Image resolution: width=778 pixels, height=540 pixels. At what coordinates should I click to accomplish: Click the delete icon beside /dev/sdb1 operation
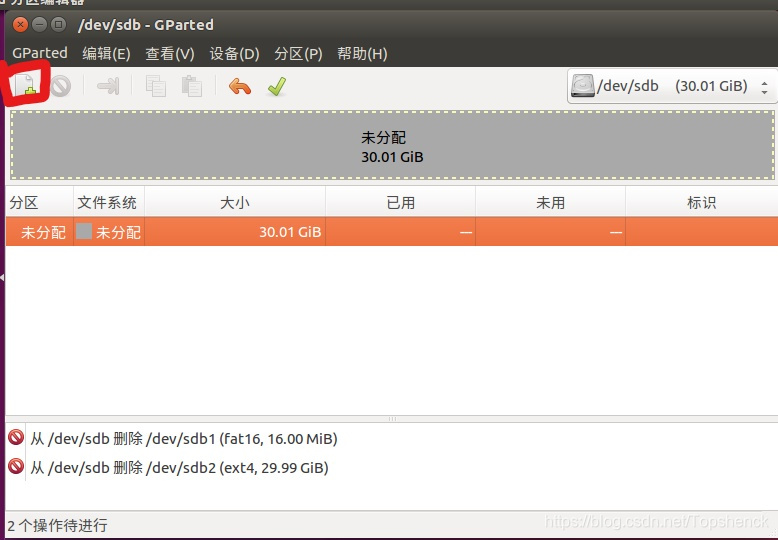16,438
